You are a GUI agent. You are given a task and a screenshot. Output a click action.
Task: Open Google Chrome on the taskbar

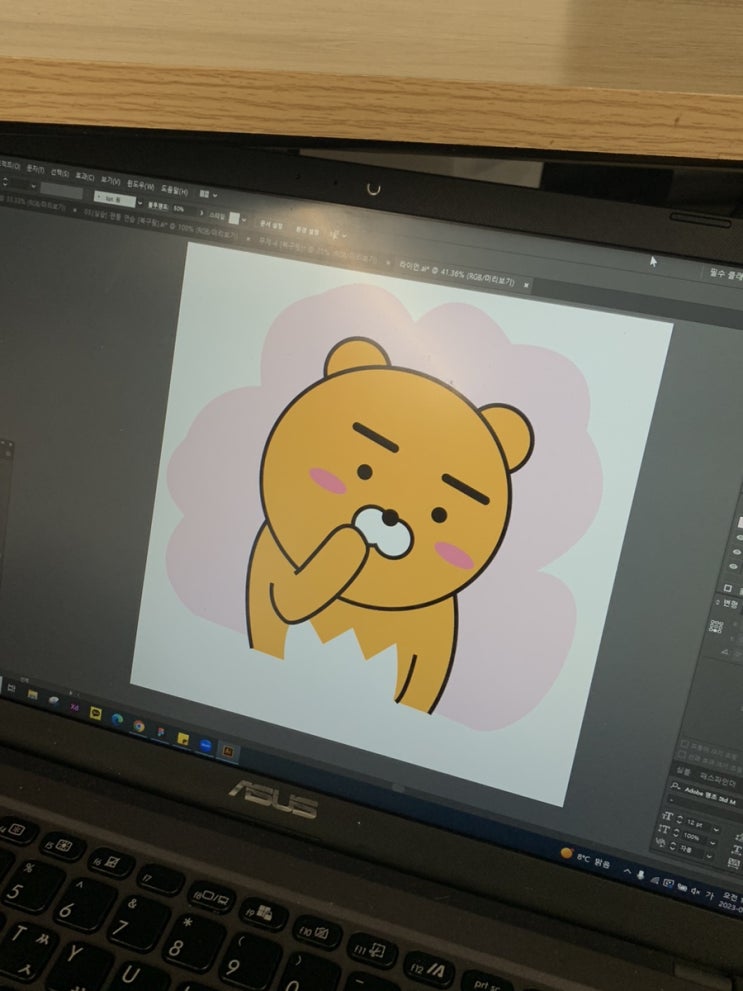tap(138, 726)
